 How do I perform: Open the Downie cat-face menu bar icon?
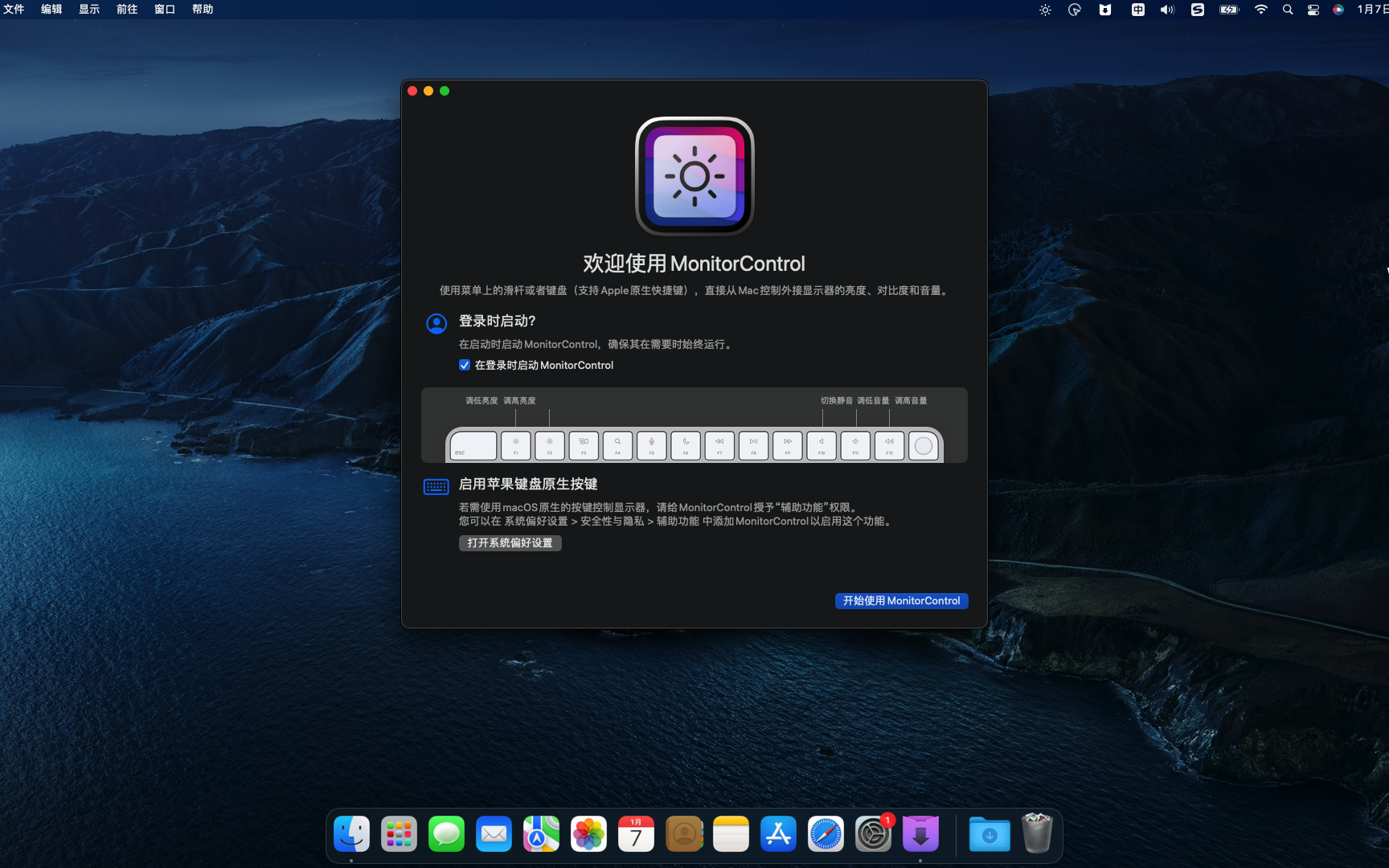click(1105, 10)
